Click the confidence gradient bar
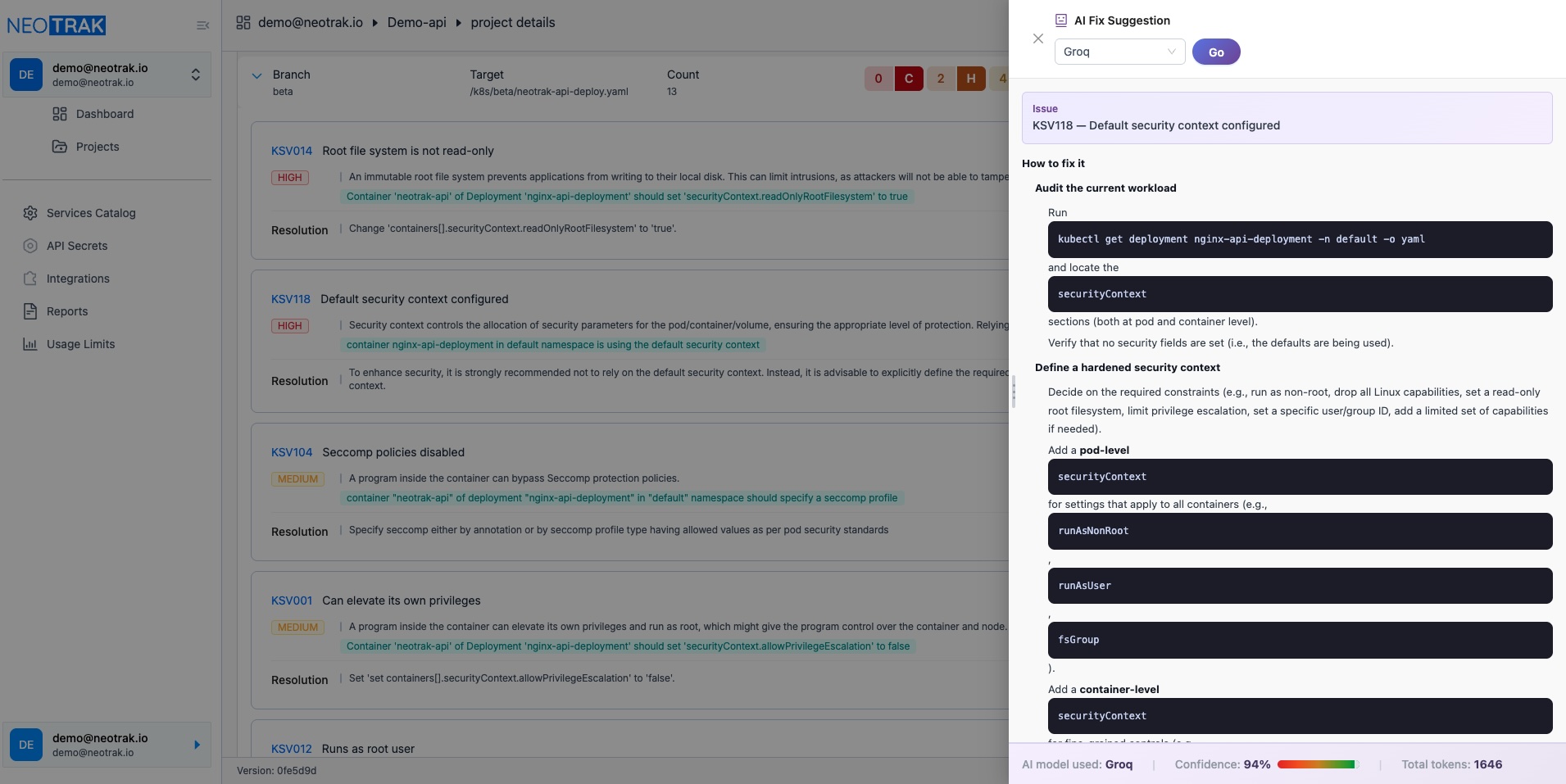The height and width of the screenshot is (784, 1566). pyautogui.click(x=1317, y=764)
